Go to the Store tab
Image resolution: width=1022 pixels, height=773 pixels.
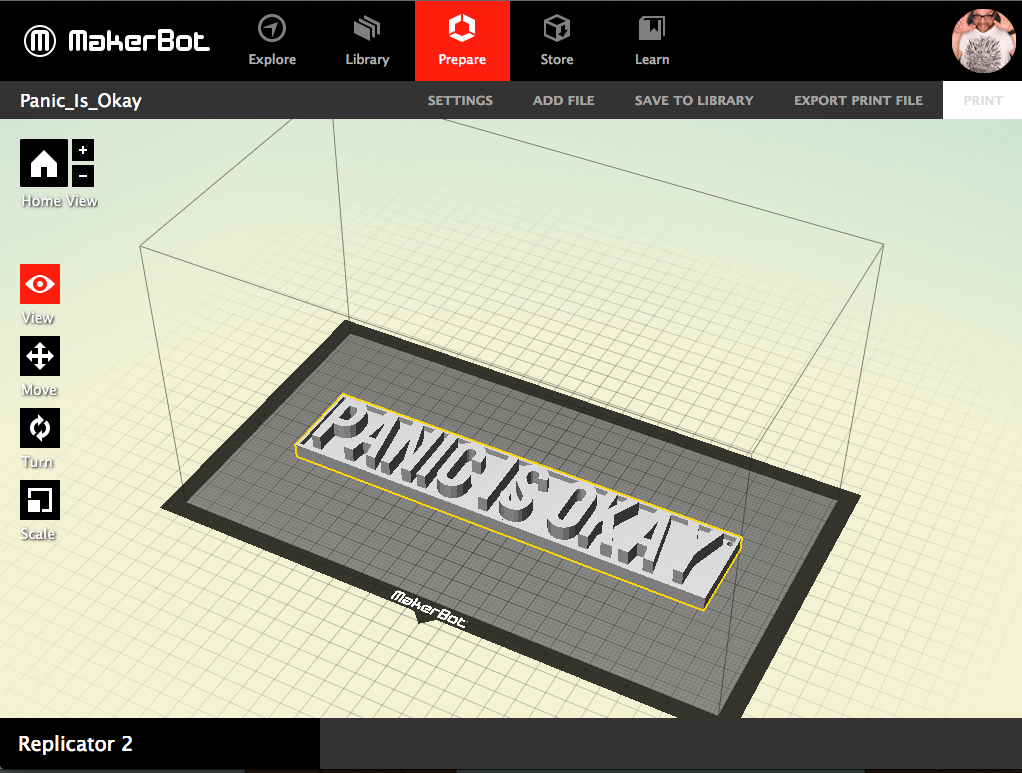pos(557,41)
